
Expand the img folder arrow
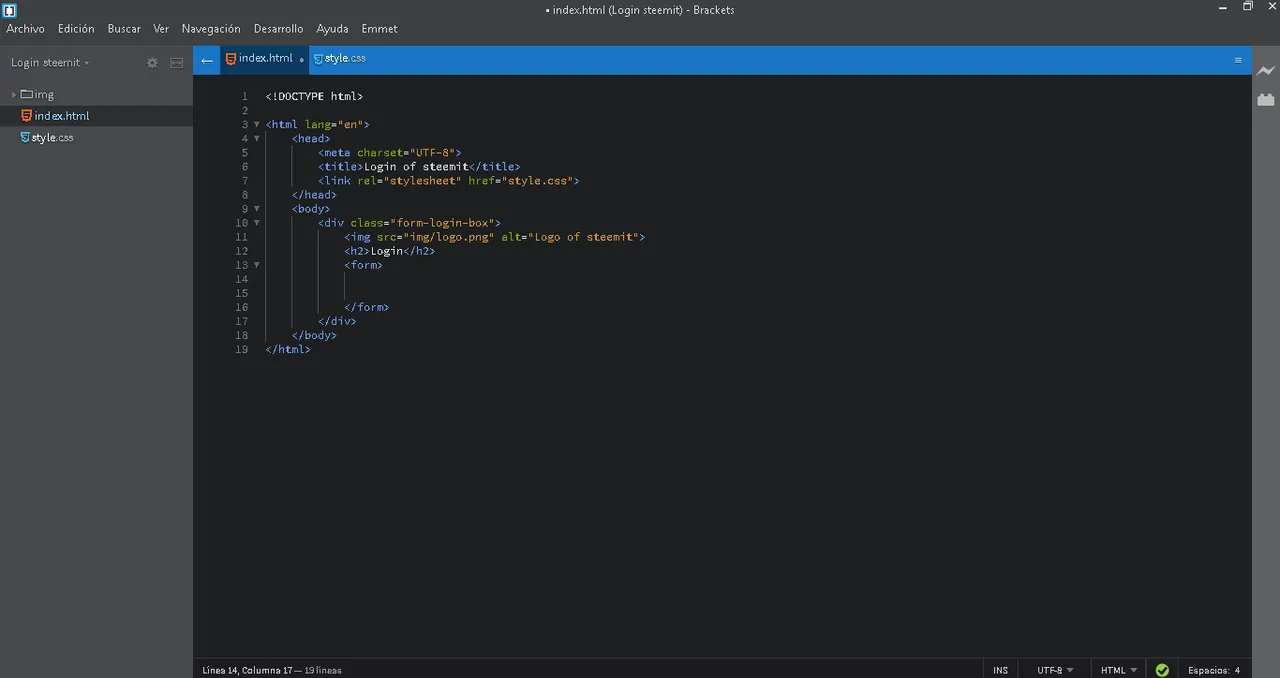point(14,95)
